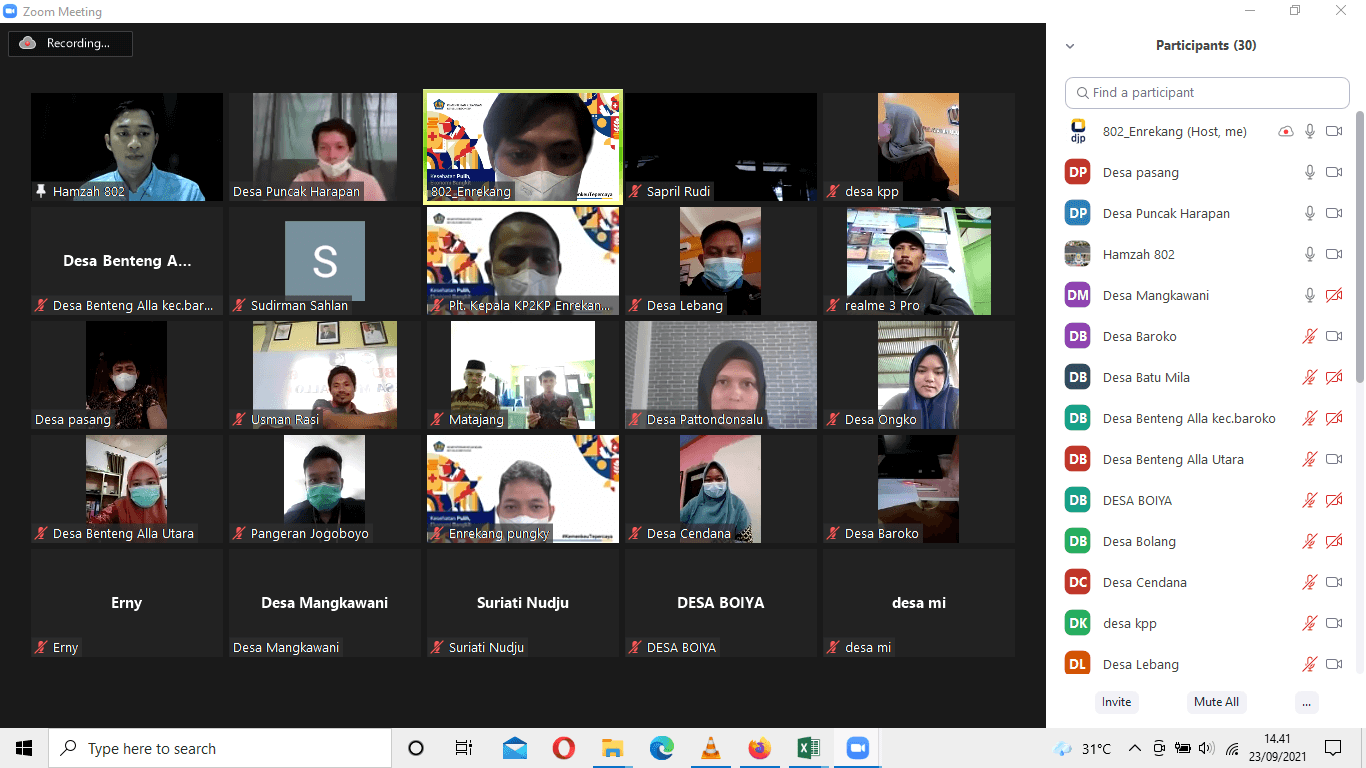
Task: Toggle Desa Baroko's muted microphone in list
Action: coord(1309,337)
